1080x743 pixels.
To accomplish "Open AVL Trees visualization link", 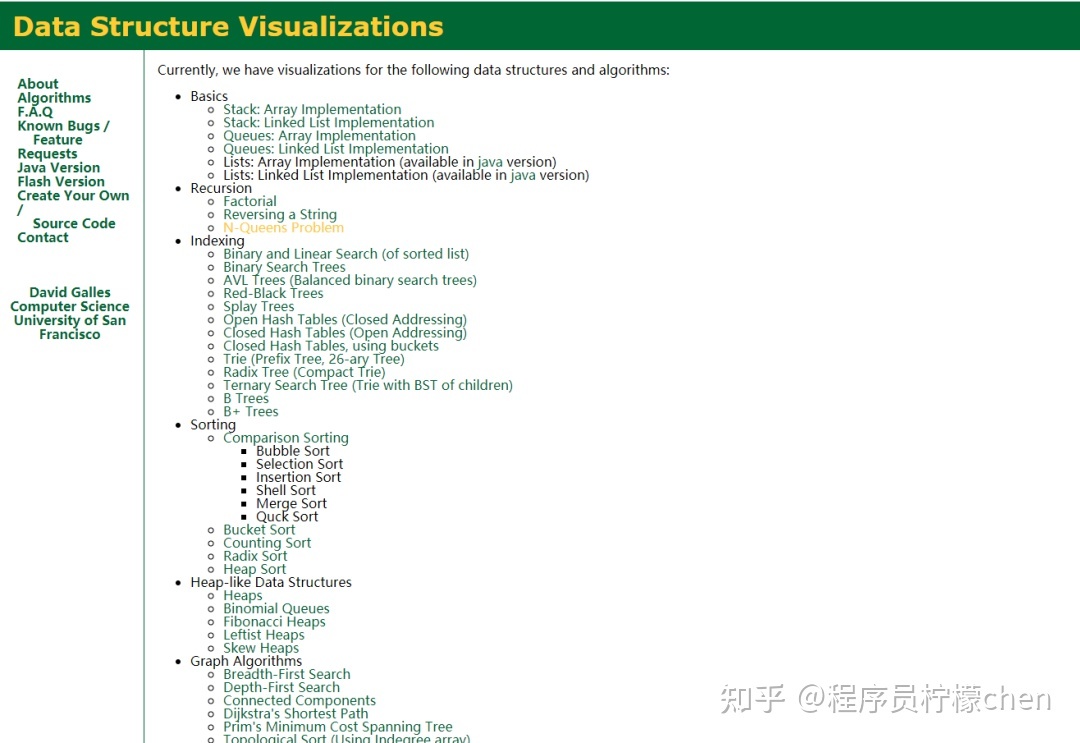I will pos(350,280).
